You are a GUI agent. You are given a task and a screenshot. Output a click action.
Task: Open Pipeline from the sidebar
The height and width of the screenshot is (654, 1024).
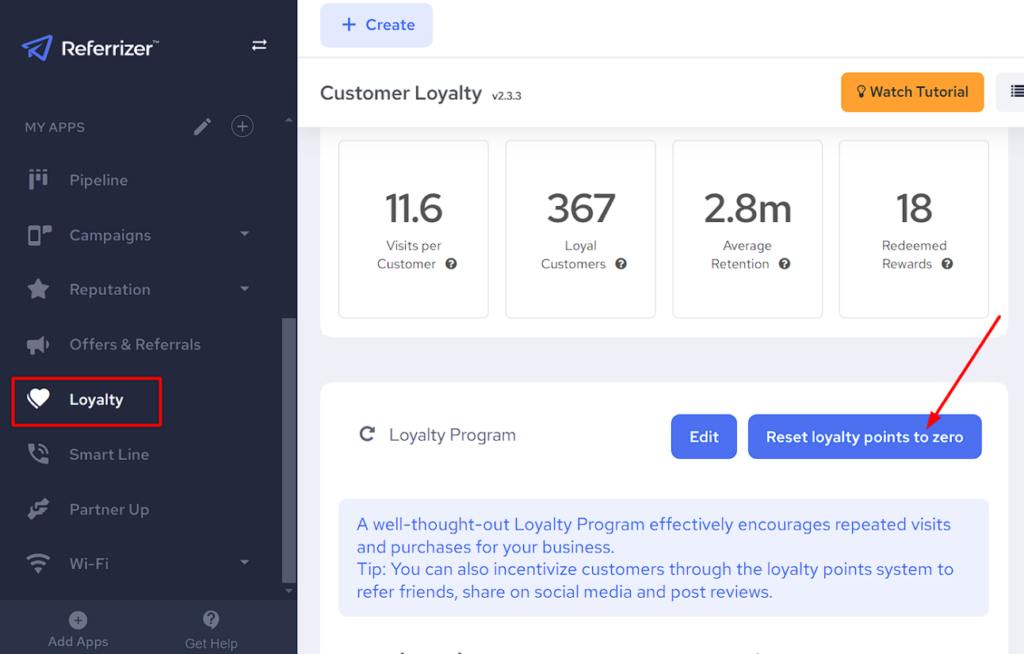click(x=98, y=180)
